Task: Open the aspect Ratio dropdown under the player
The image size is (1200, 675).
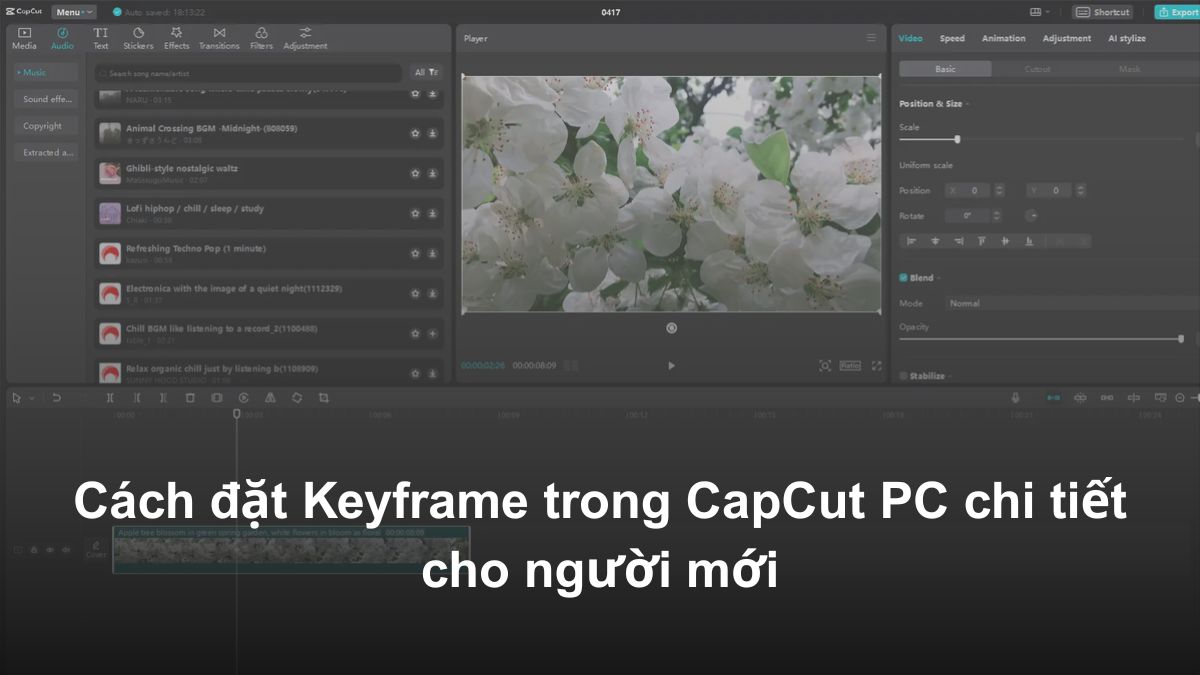Action: point(849,366)
